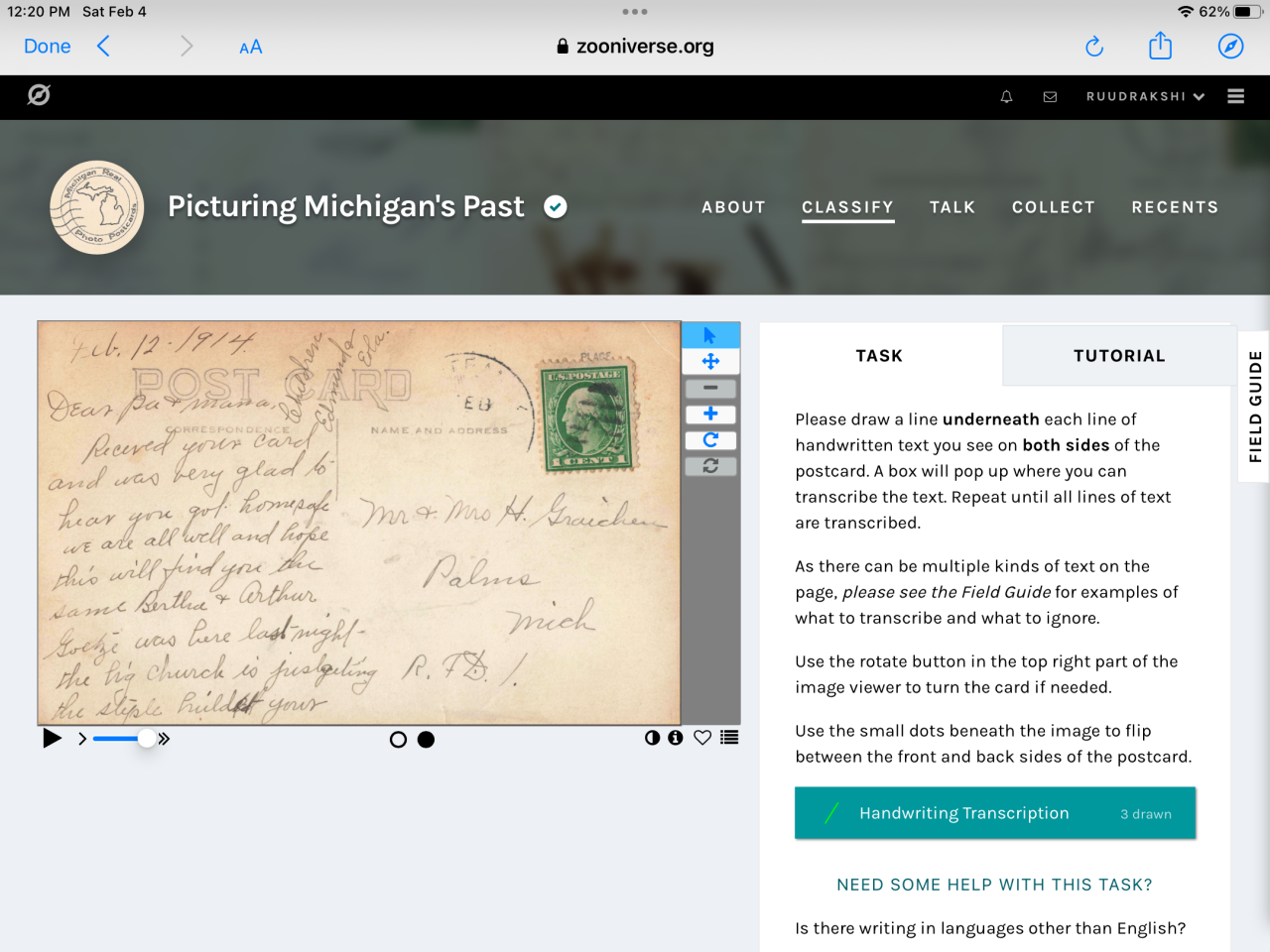Add postcard to favorites with heart icon
The width and height of the screenshot is (1270, 952).
702,738
